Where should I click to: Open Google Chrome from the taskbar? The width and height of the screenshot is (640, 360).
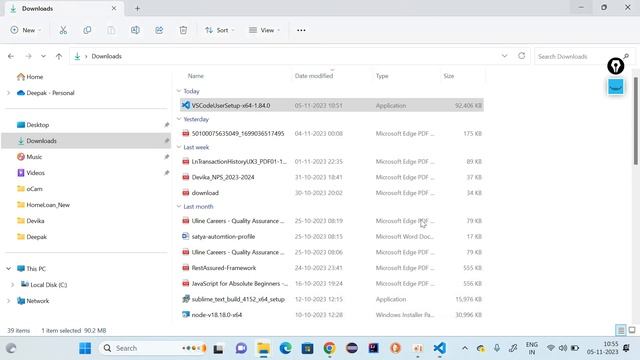tap(329, 348)
